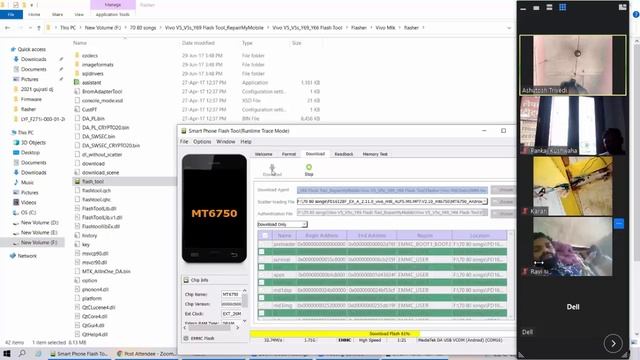Viewport: 640px width, 360px height.
Task: Click Zoom panel minimize-video bar icon
Action: pyautogui.click(x=523, y=8)
